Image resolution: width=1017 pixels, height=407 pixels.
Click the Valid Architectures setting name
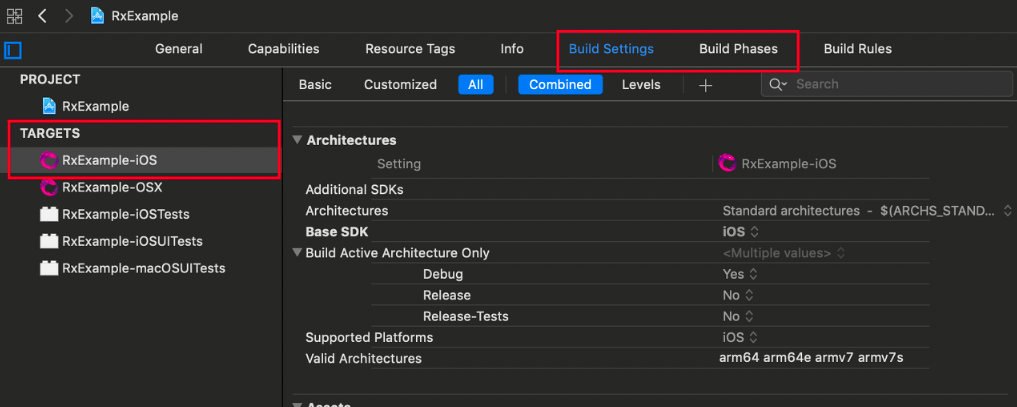[363, 358]
